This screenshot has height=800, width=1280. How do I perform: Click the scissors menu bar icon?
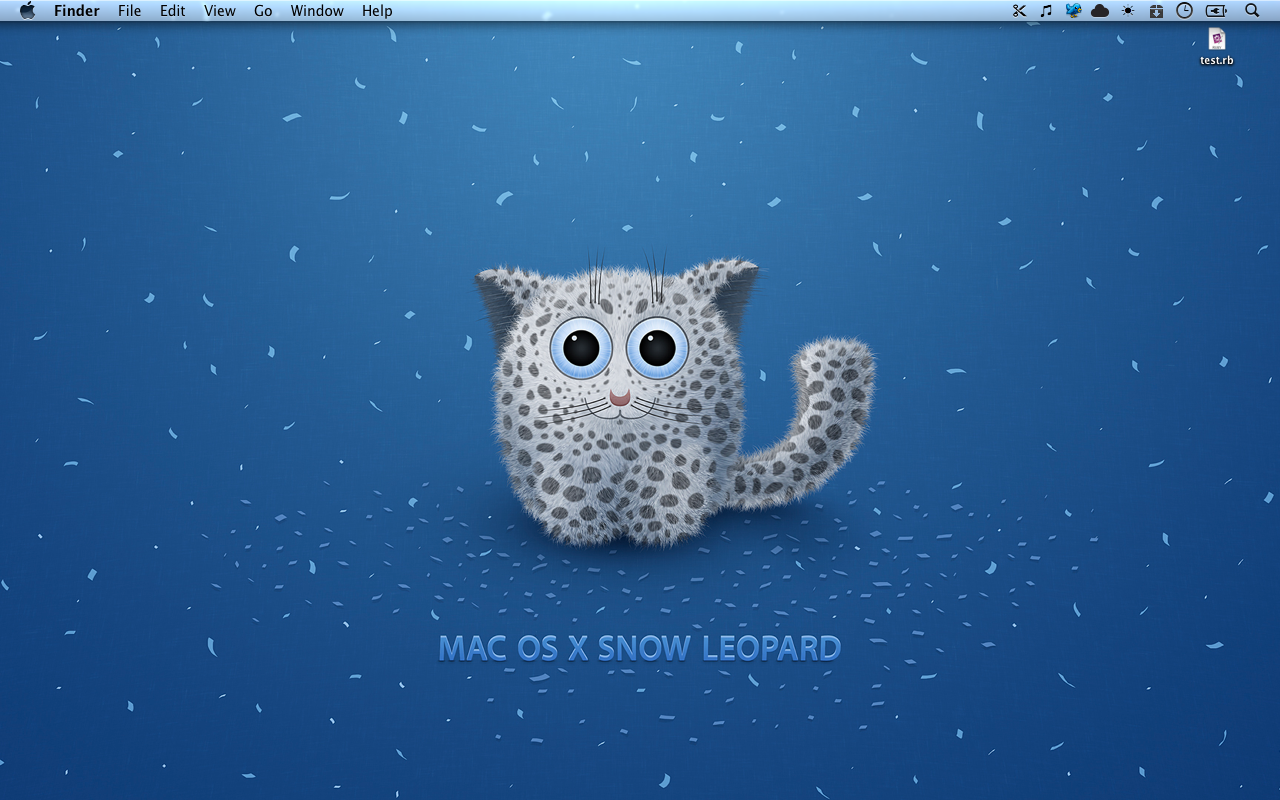tap(1019, 11)
